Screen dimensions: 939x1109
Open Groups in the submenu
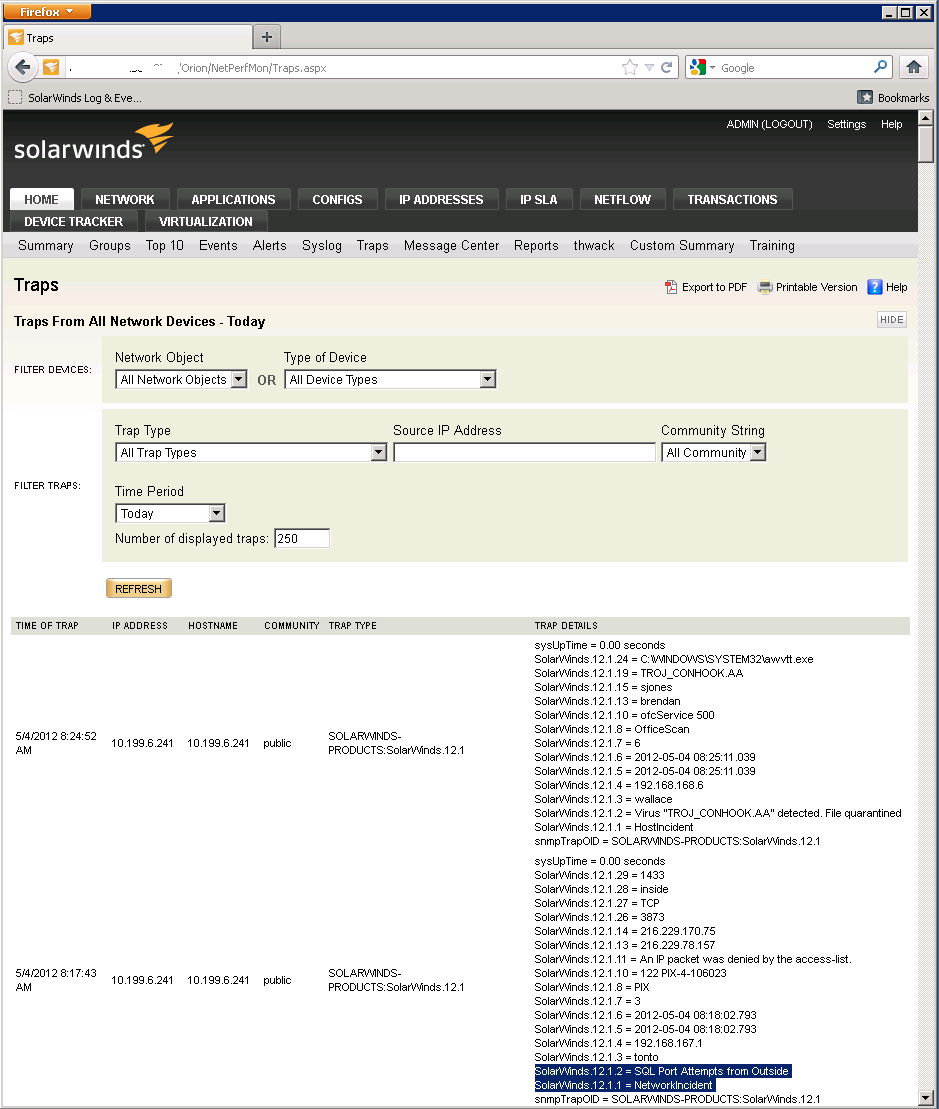pos(110,245)
